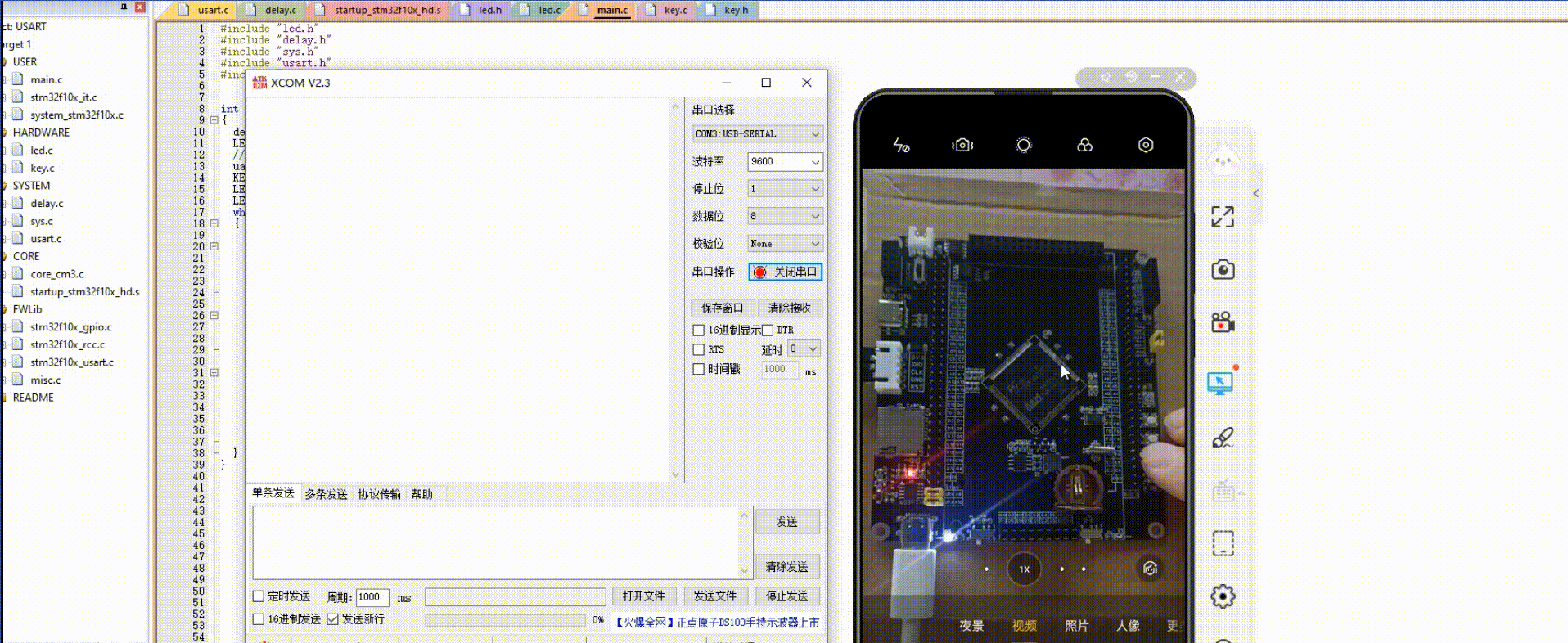Click the 保存窗口 save window button
This screenshot has width=1568, height=643.
tap(723, 308)
